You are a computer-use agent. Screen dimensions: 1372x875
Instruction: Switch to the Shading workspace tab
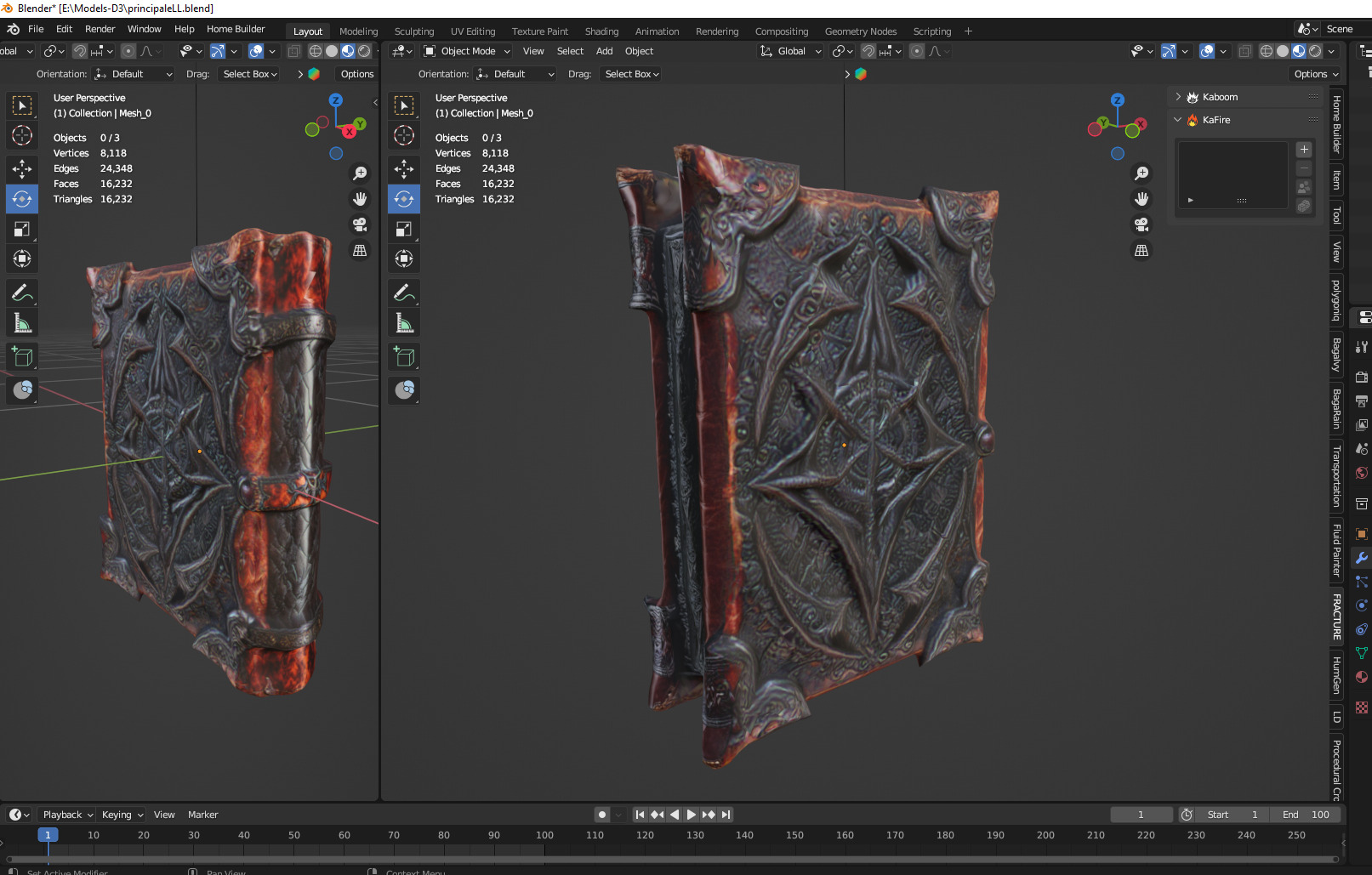coord(601,31)
